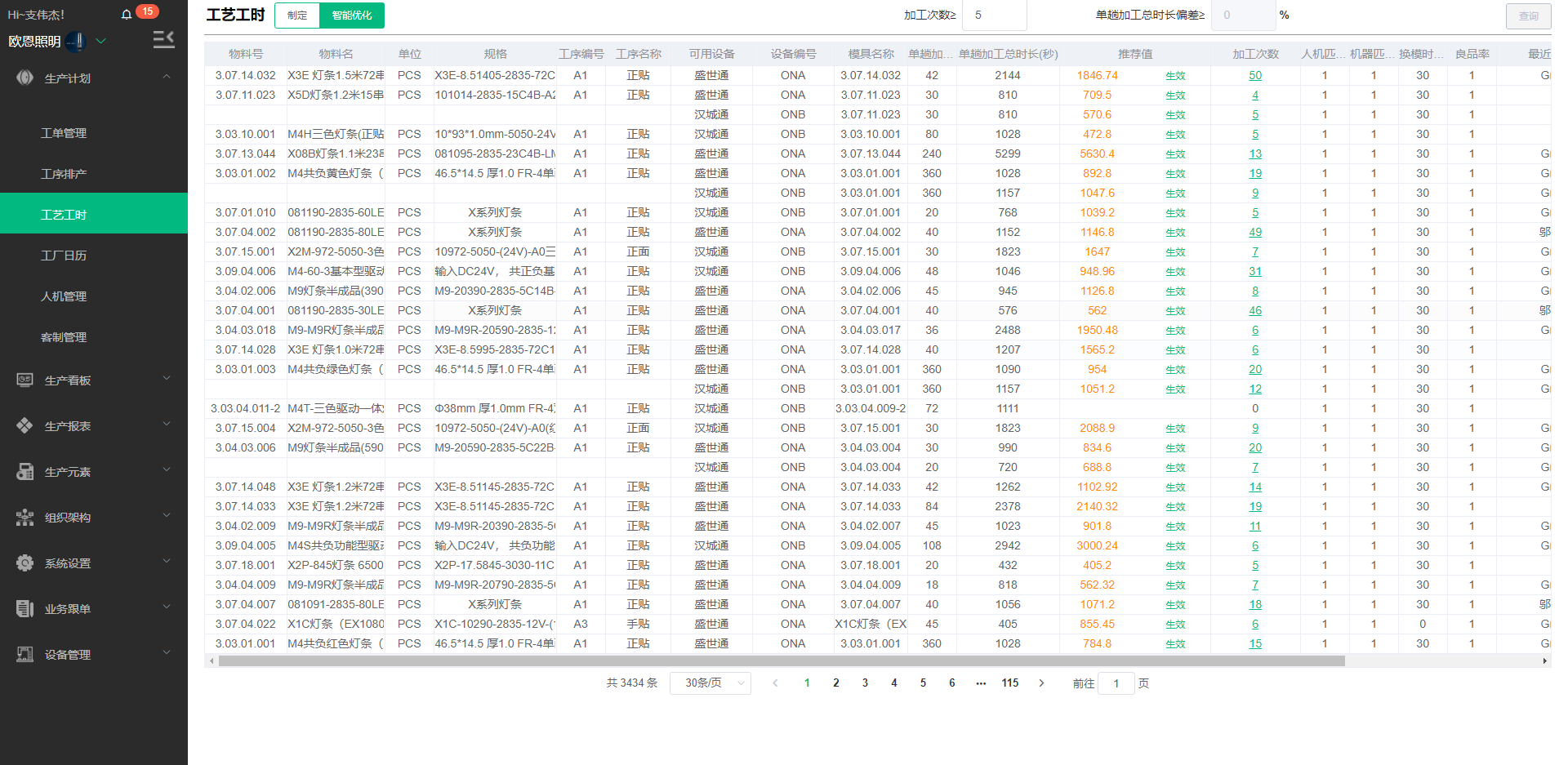Click the 生产元素 sidebar icon
Screen dimensions: 1568x765
click(25, 471)
